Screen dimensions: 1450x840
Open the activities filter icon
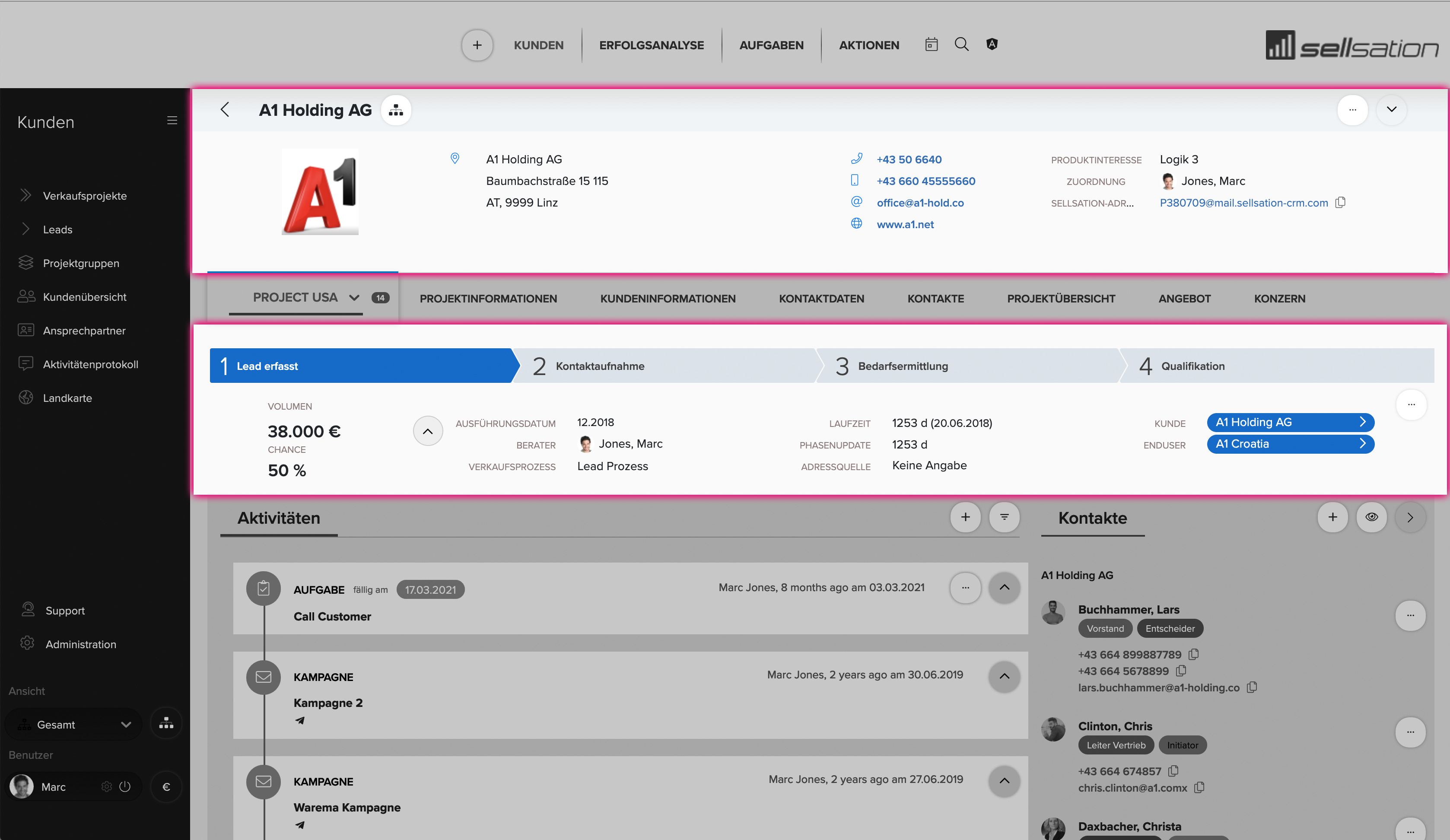coord(1004,517)
